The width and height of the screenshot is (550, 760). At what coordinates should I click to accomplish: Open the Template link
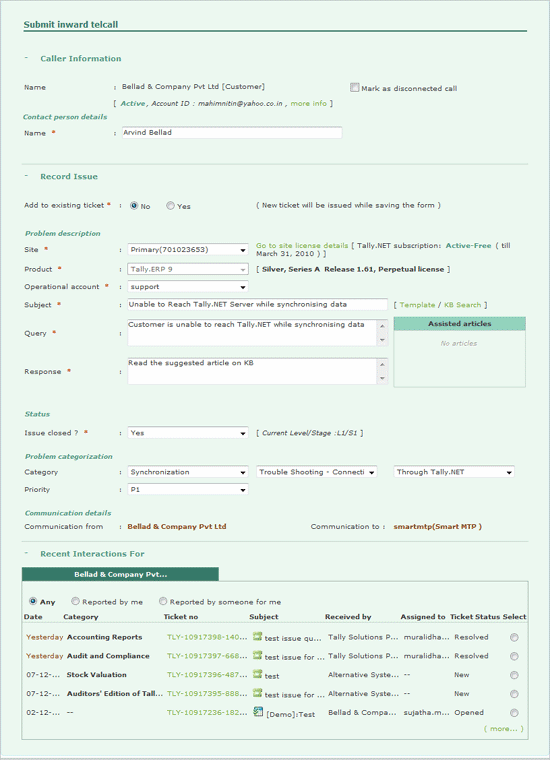pyautogui.click(x=417, y=305)
